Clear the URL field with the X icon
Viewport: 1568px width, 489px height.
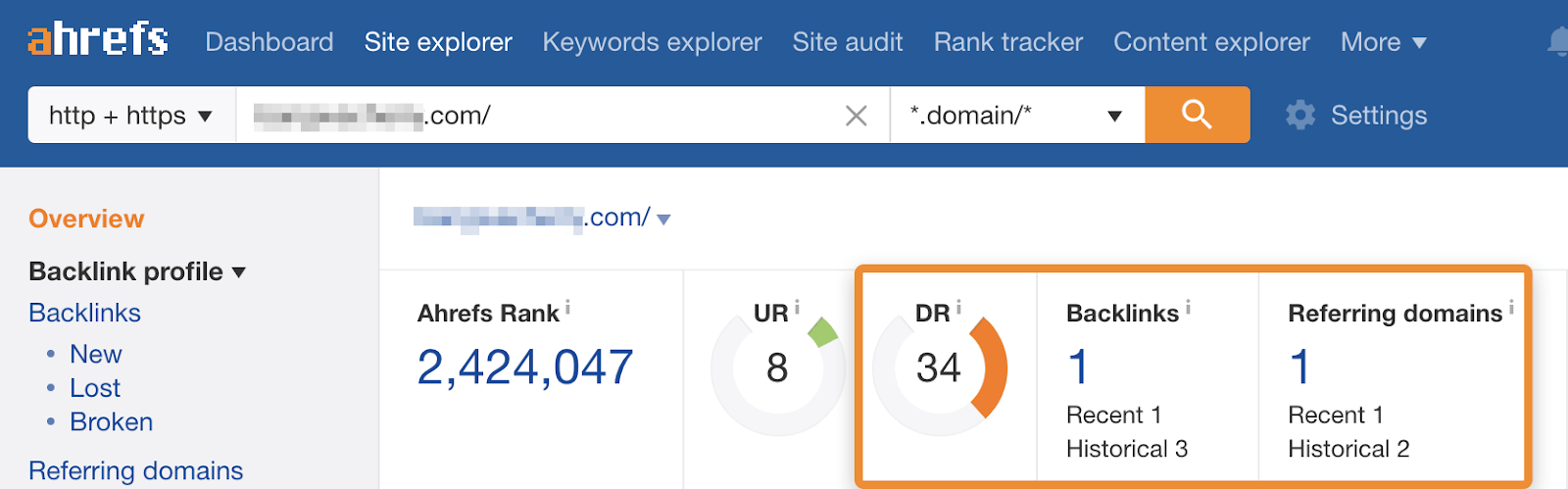click(x=856, y=117)
